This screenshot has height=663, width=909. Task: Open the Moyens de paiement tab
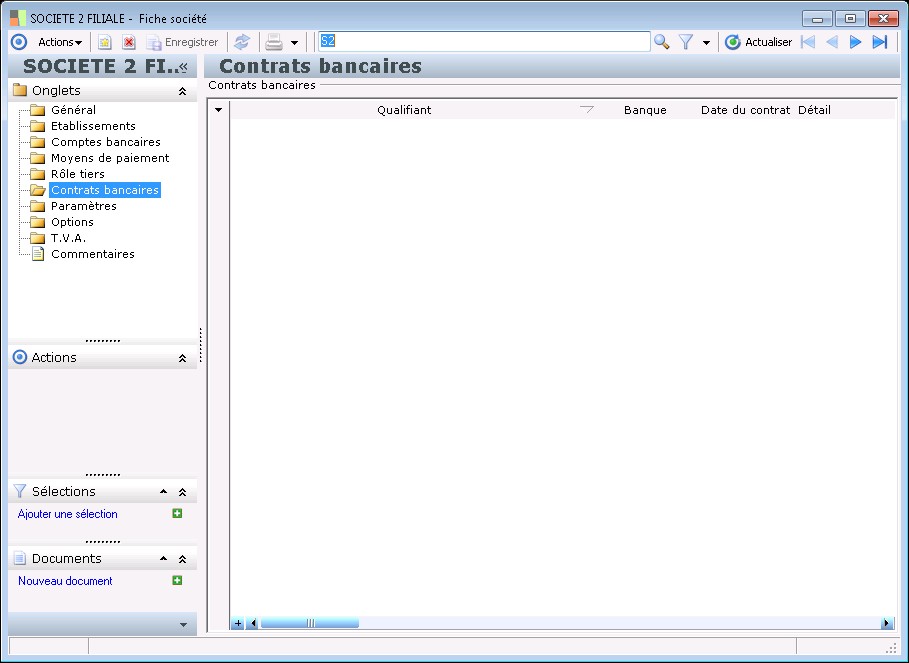coord(110,158)
